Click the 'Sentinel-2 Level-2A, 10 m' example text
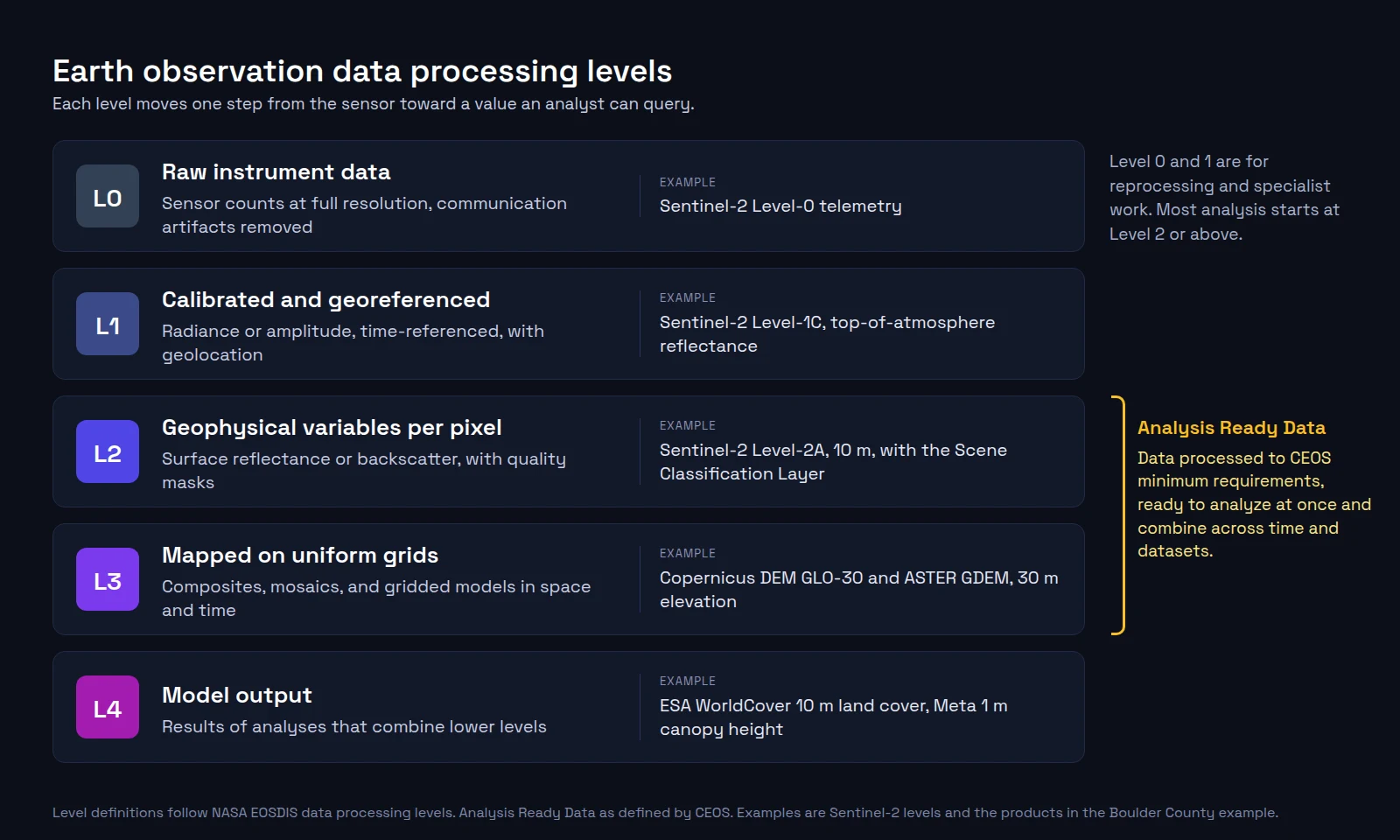The height and width of the screenshot is (840, 1400). pos(833,462)
